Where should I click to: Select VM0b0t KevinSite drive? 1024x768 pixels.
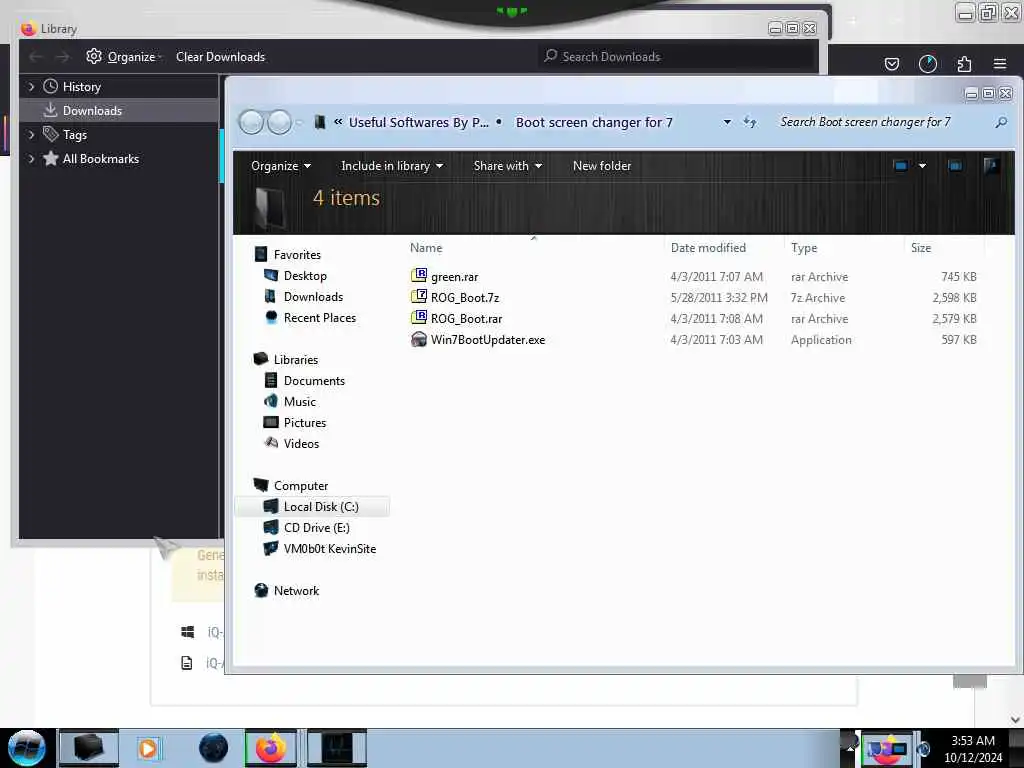[x=329, y=549]
